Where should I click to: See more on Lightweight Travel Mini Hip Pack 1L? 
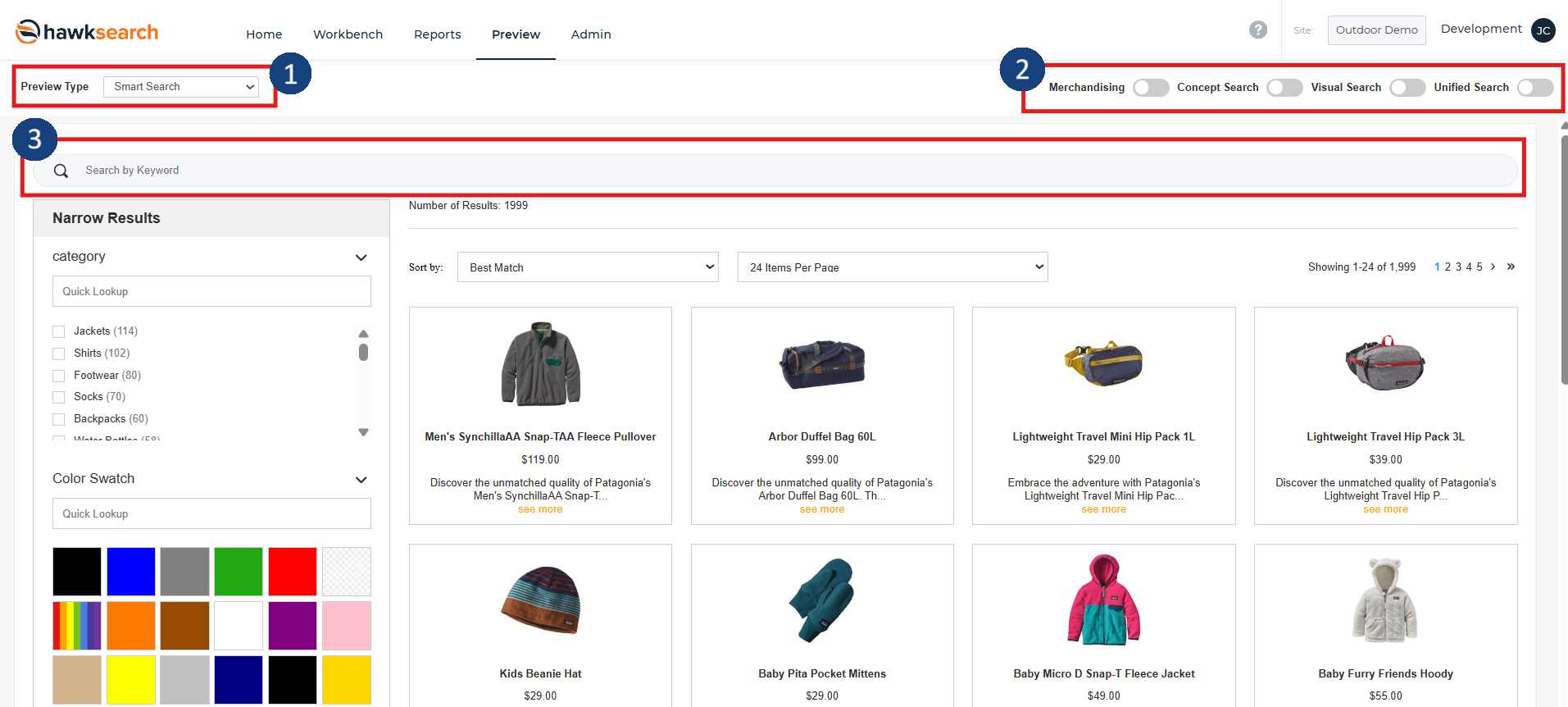coord(1104,509)
